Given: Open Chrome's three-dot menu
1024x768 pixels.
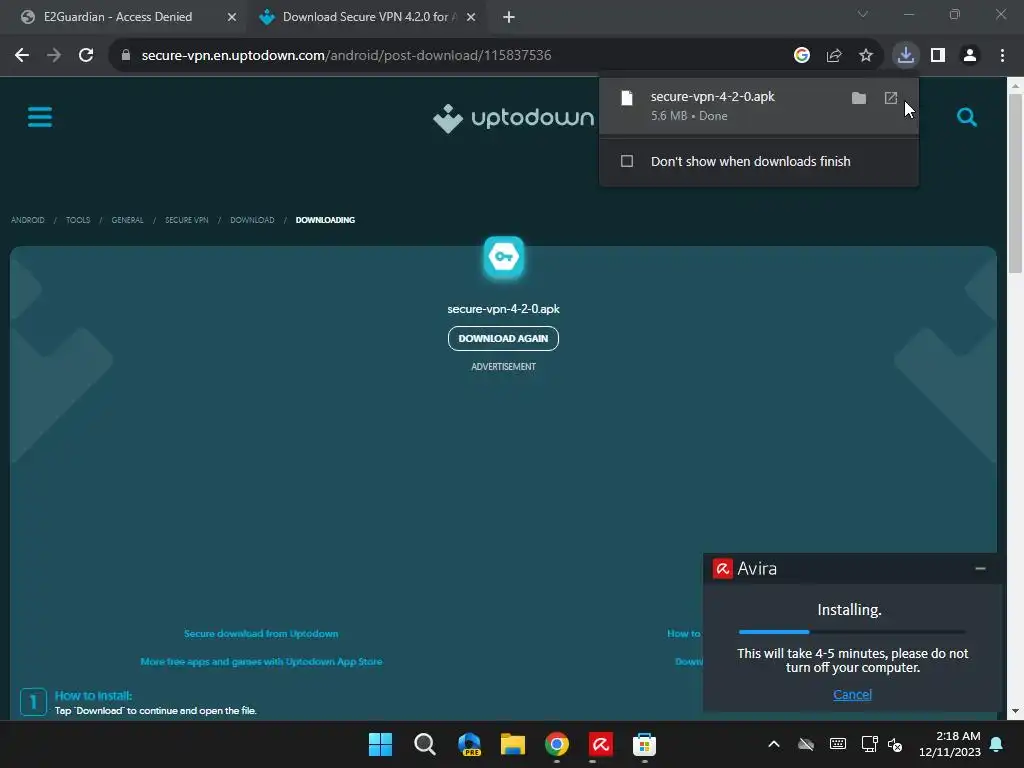Looking at the screenshot, I should tap(1002, 56).
